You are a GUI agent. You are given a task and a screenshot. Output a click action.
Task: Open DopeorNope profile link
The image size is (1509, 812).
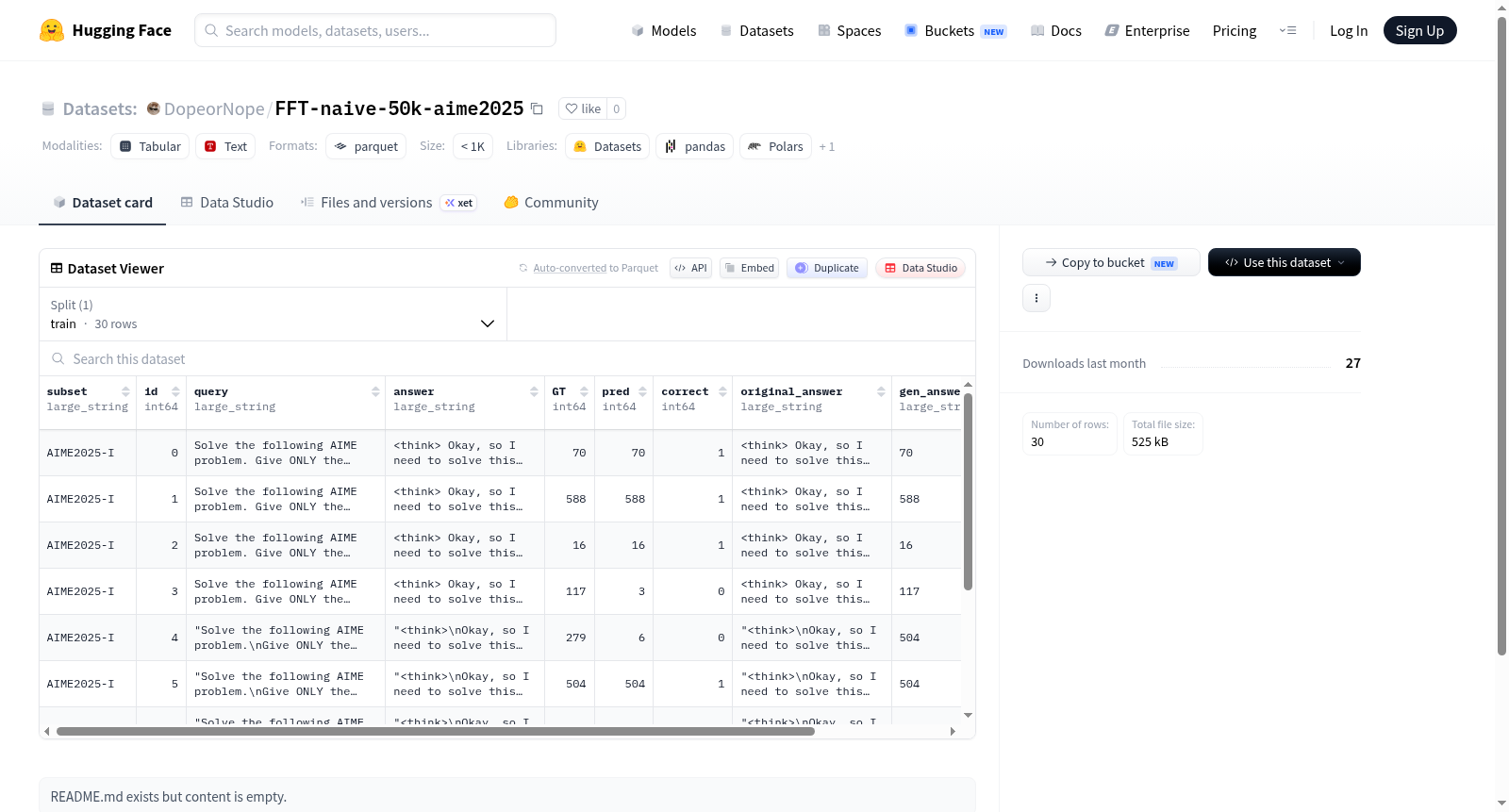[x=214, y=108]
